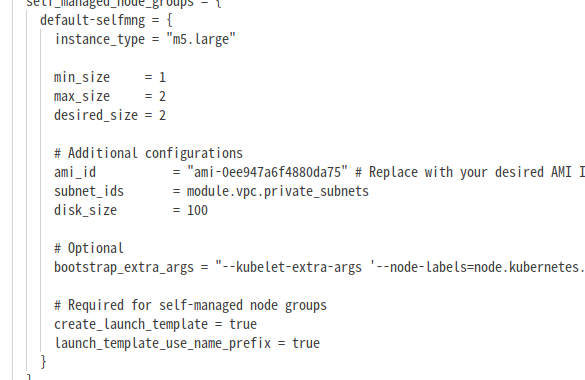Click the ami_id key name
Viewport: 585px width, 380px height.
(75, 172)
